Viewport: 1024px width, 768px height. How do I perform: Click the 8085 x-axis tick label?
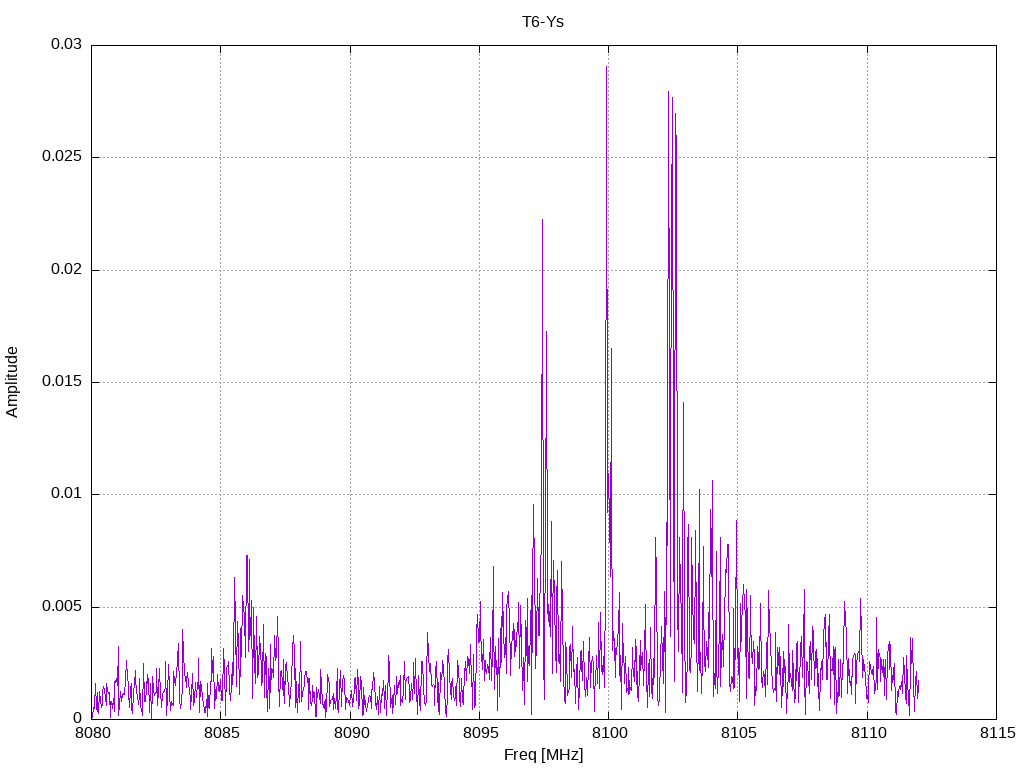tap(221, 733)
